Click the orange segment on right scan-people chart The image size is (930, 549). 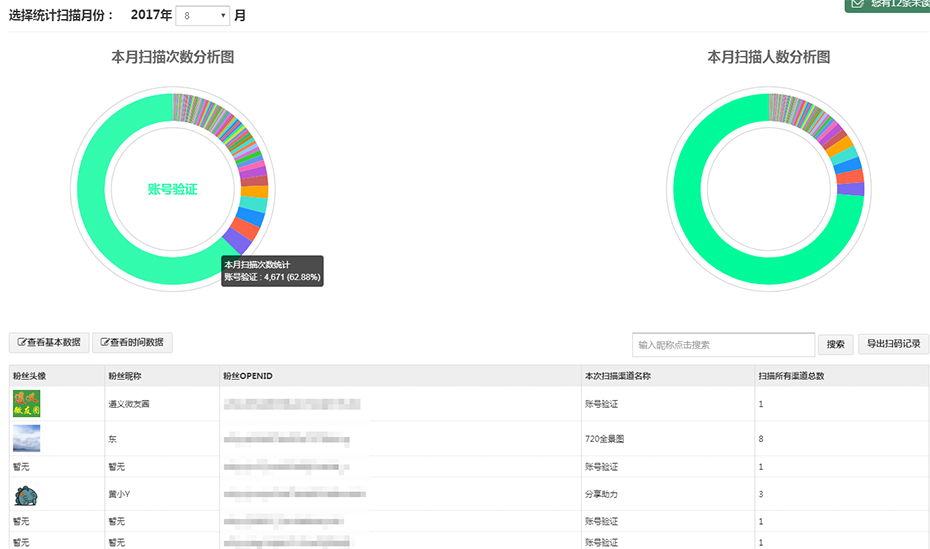[x=841, y=151]
